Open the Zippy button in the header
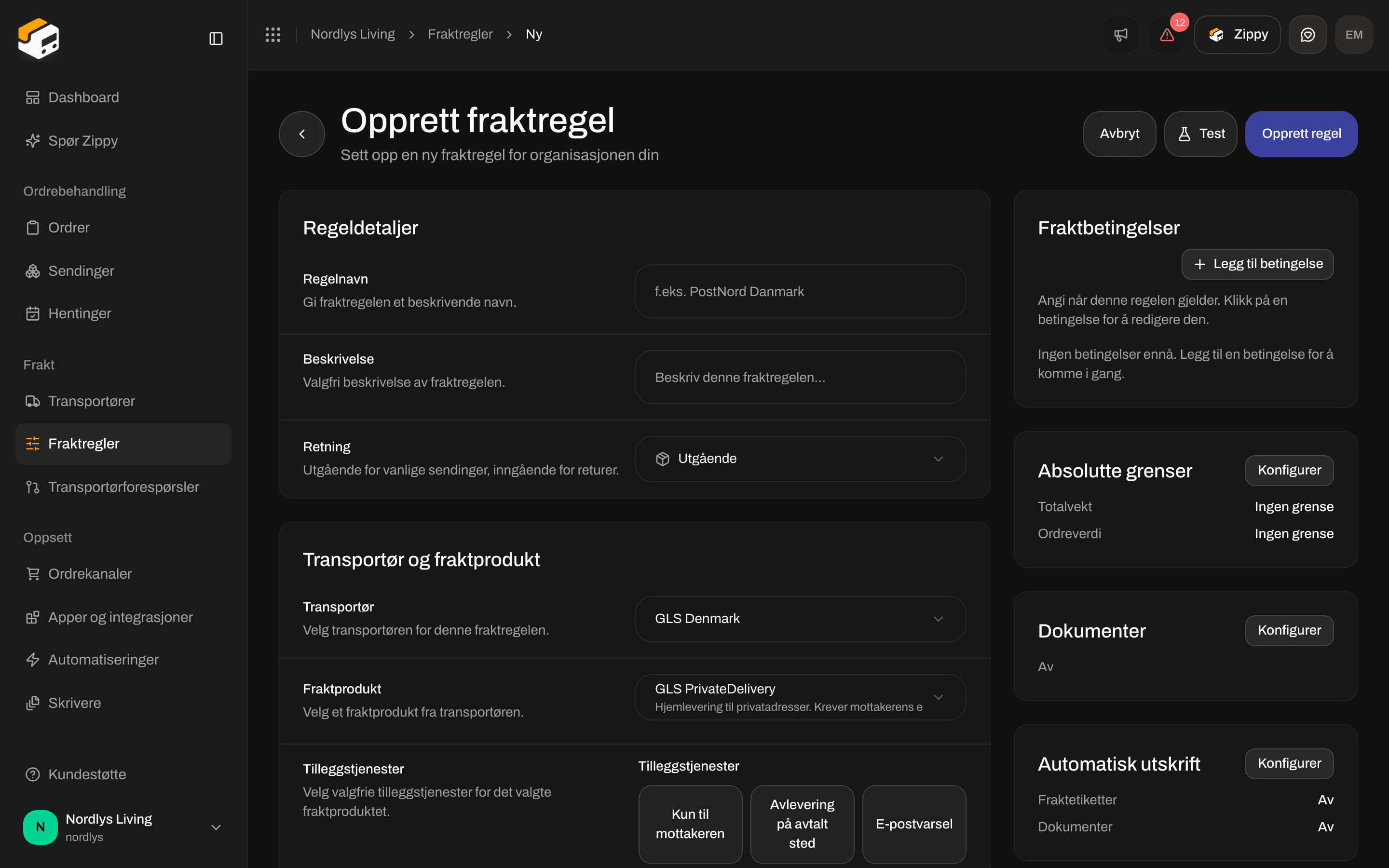The height and width of the screenshot is (868, 1389). [1237, 34]
